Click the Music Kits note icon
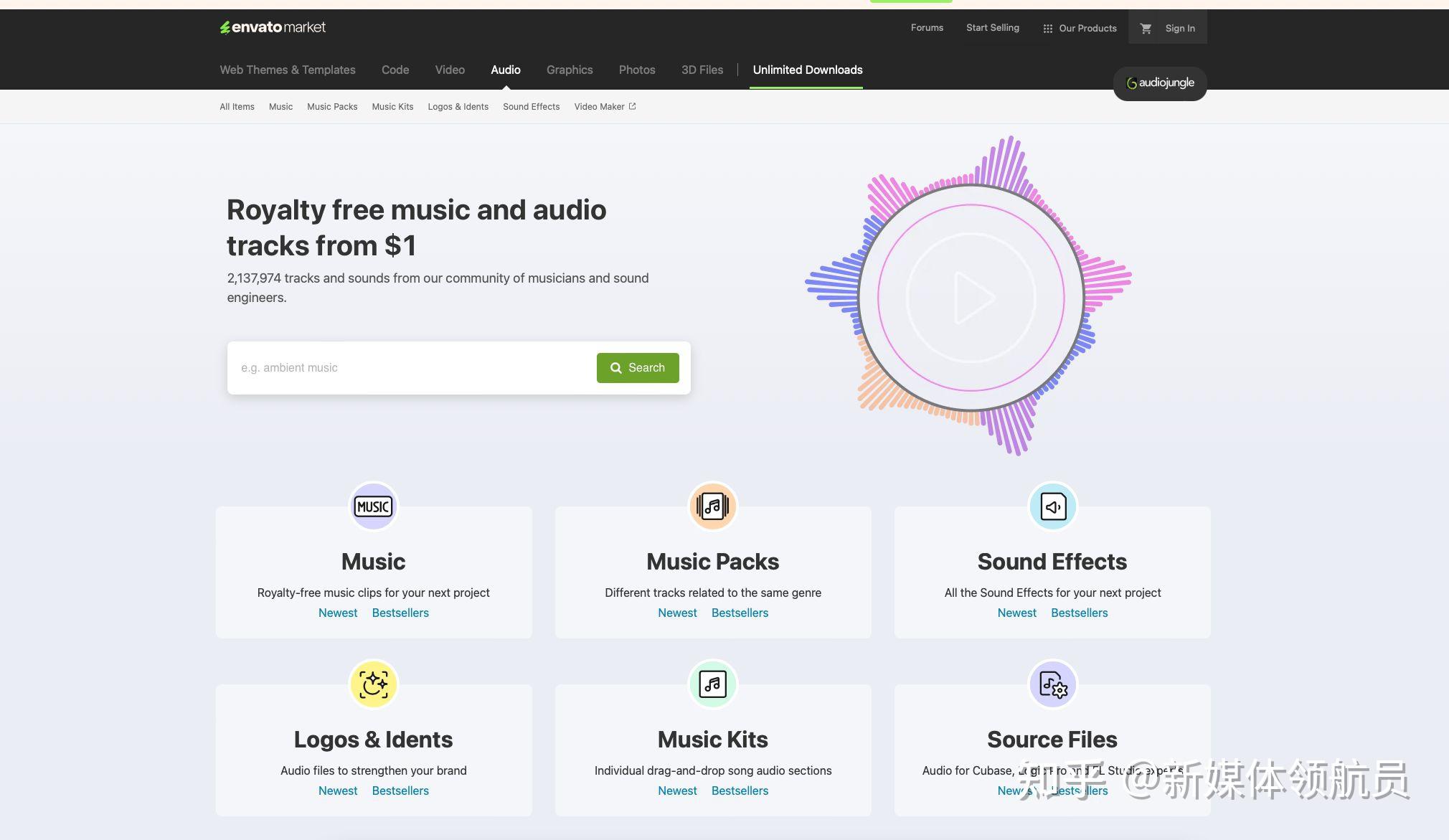The height and width of the screenshot is (840, 1449). (712, 684)
